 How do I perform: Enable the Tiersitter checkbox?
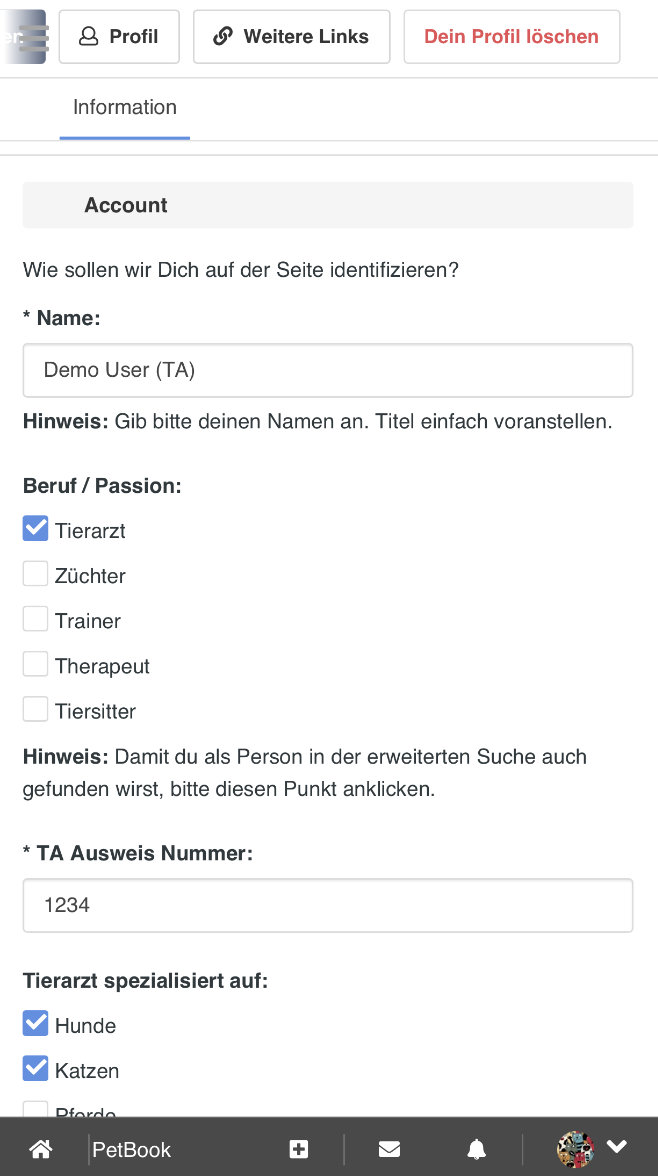[x=35, y=709]
